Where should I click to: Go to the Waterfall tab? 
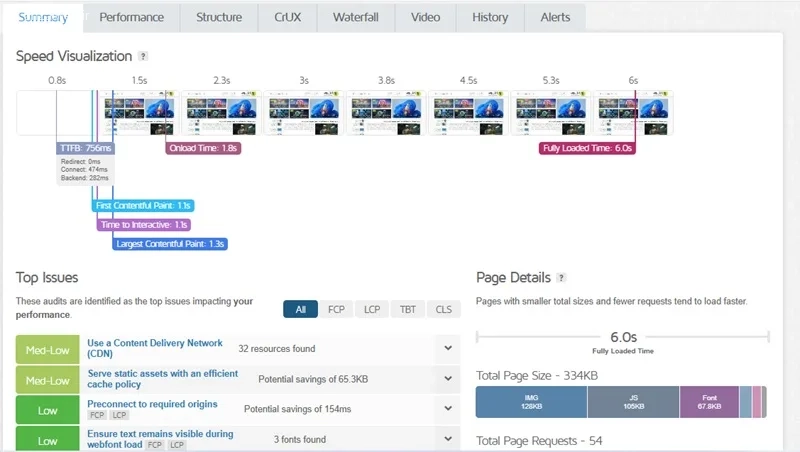[x=356, y=17]
